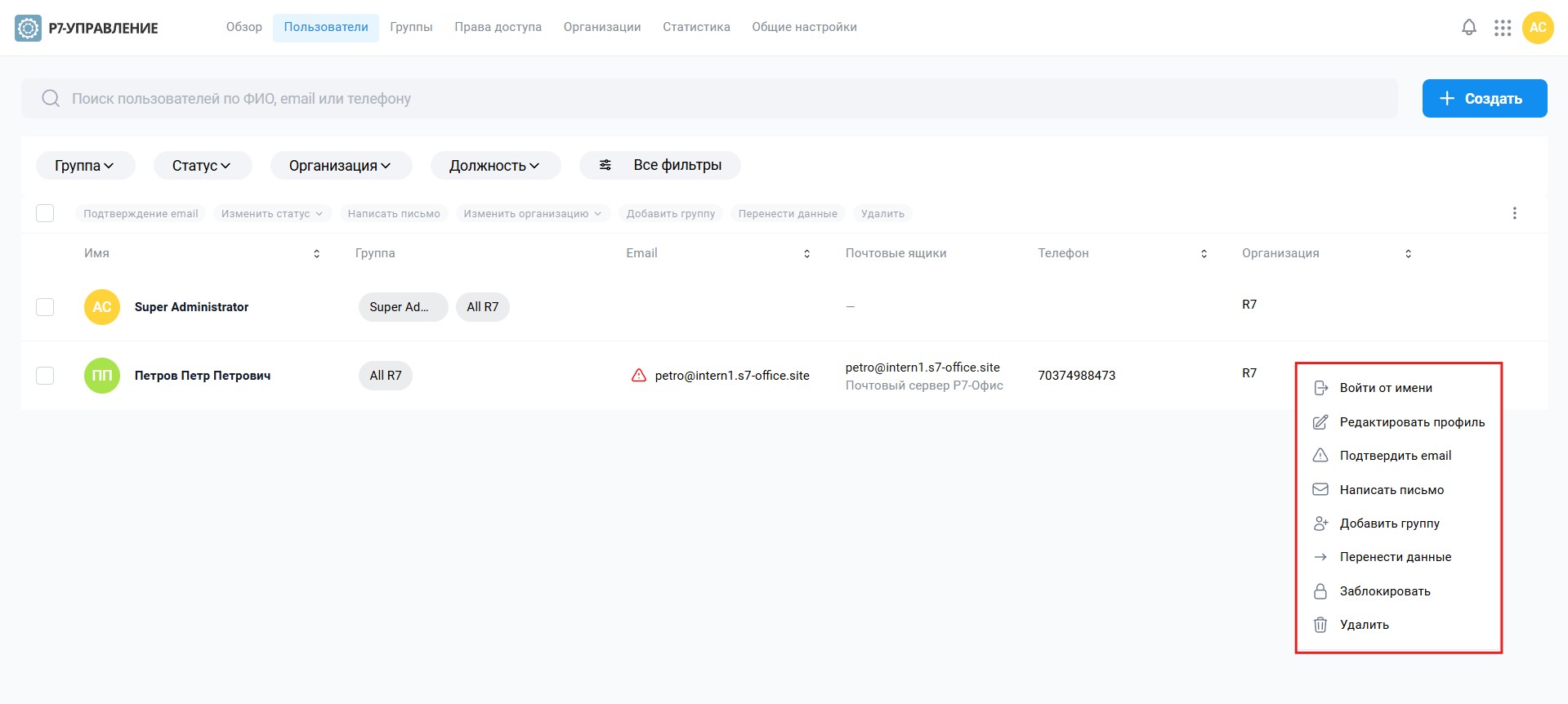Open the AC profile avatar in header

[x=1538, y=28]
